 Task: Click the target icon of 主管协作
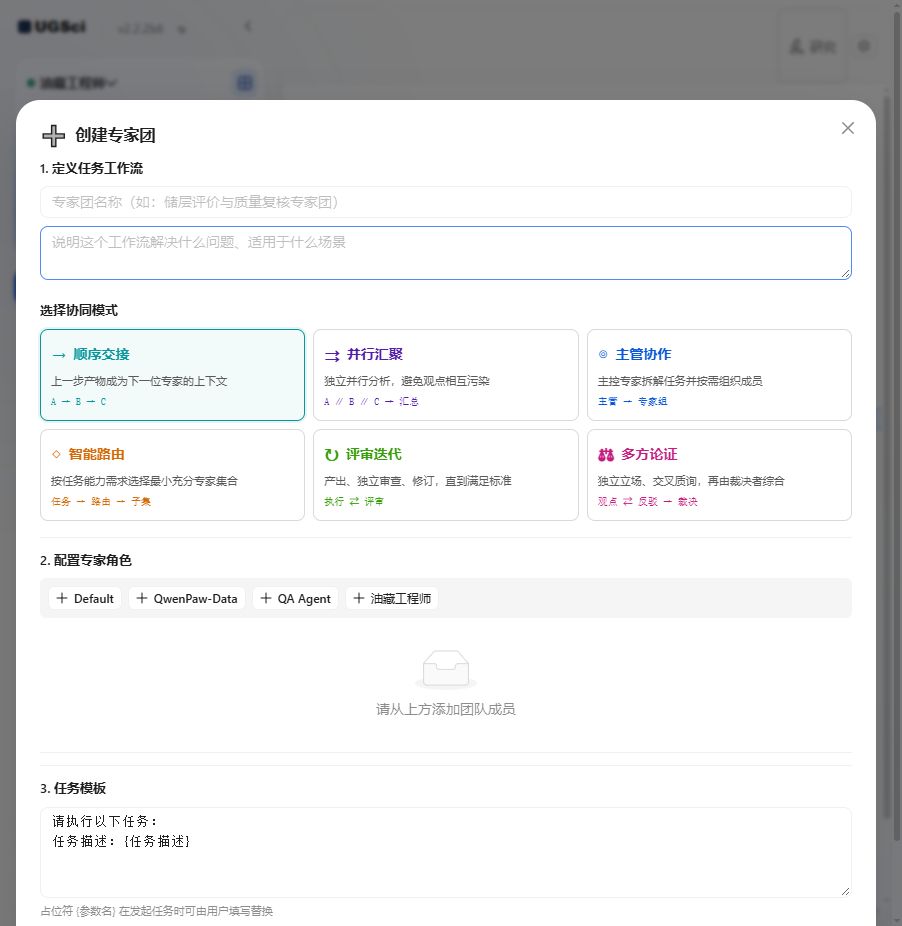click(603, 354)
